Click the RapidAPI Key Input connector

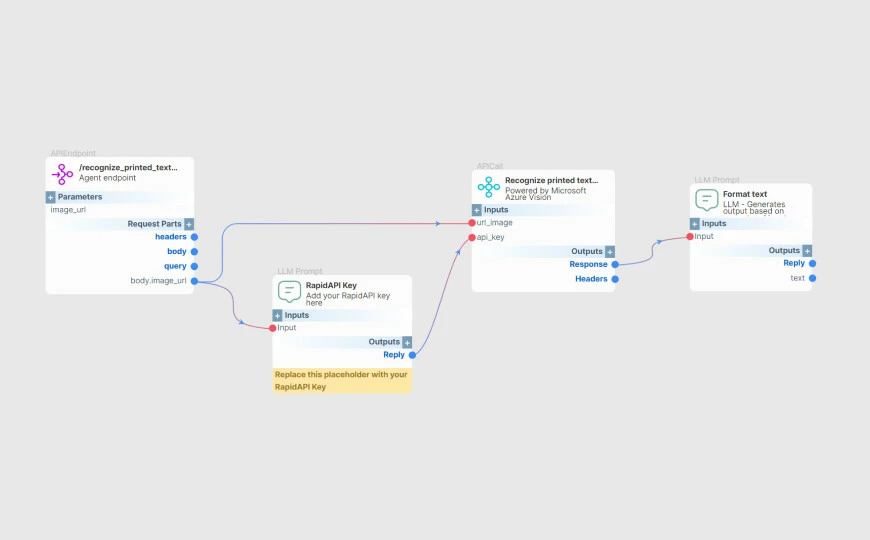click(x=272, y=329)
